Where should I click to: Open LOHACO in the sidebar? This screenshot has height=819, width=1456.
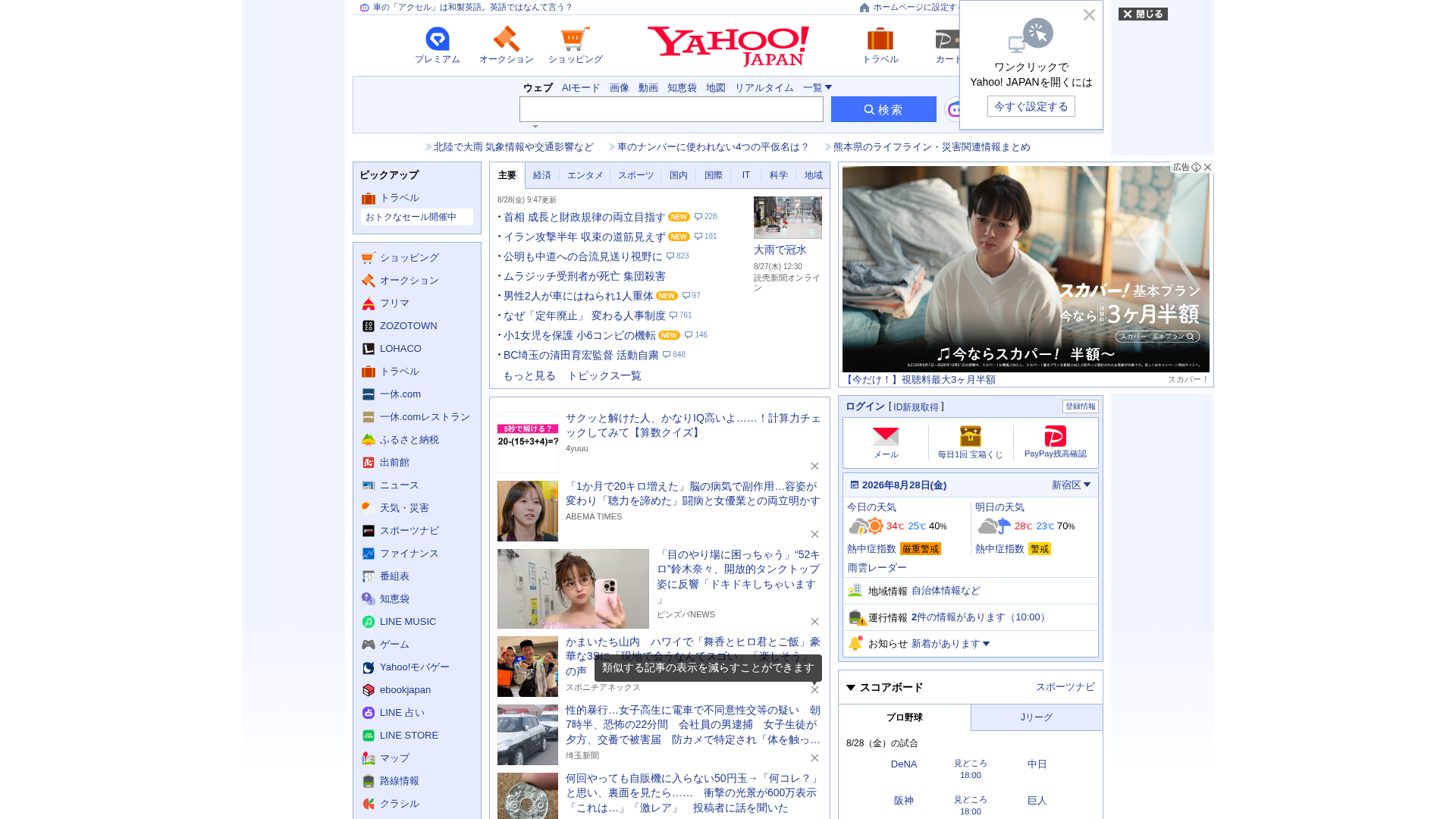[x=400, y=349]
